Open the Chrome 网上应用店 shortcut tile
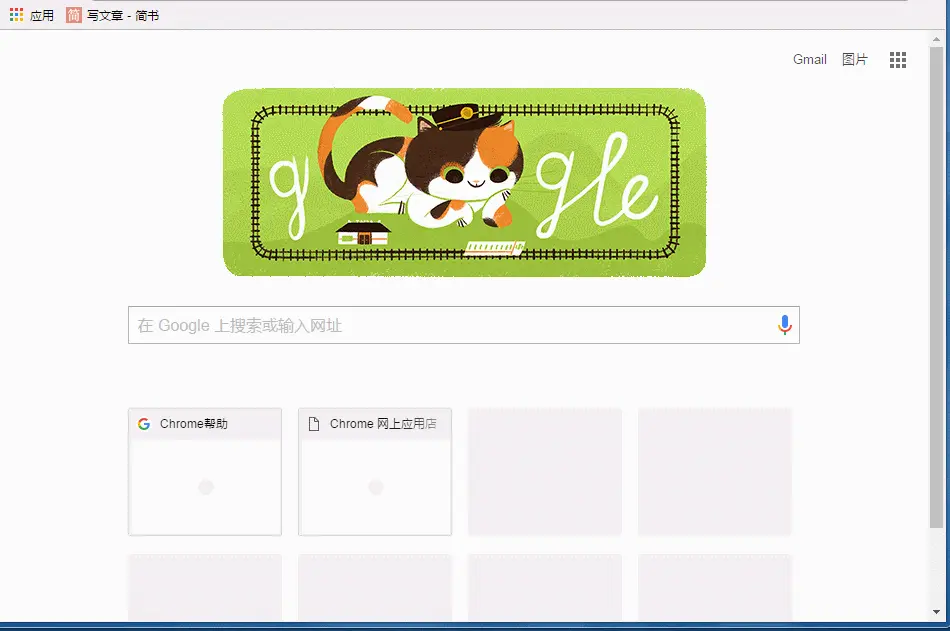The height and width of the screenshot is (631, 950). [x=375, y=472]
